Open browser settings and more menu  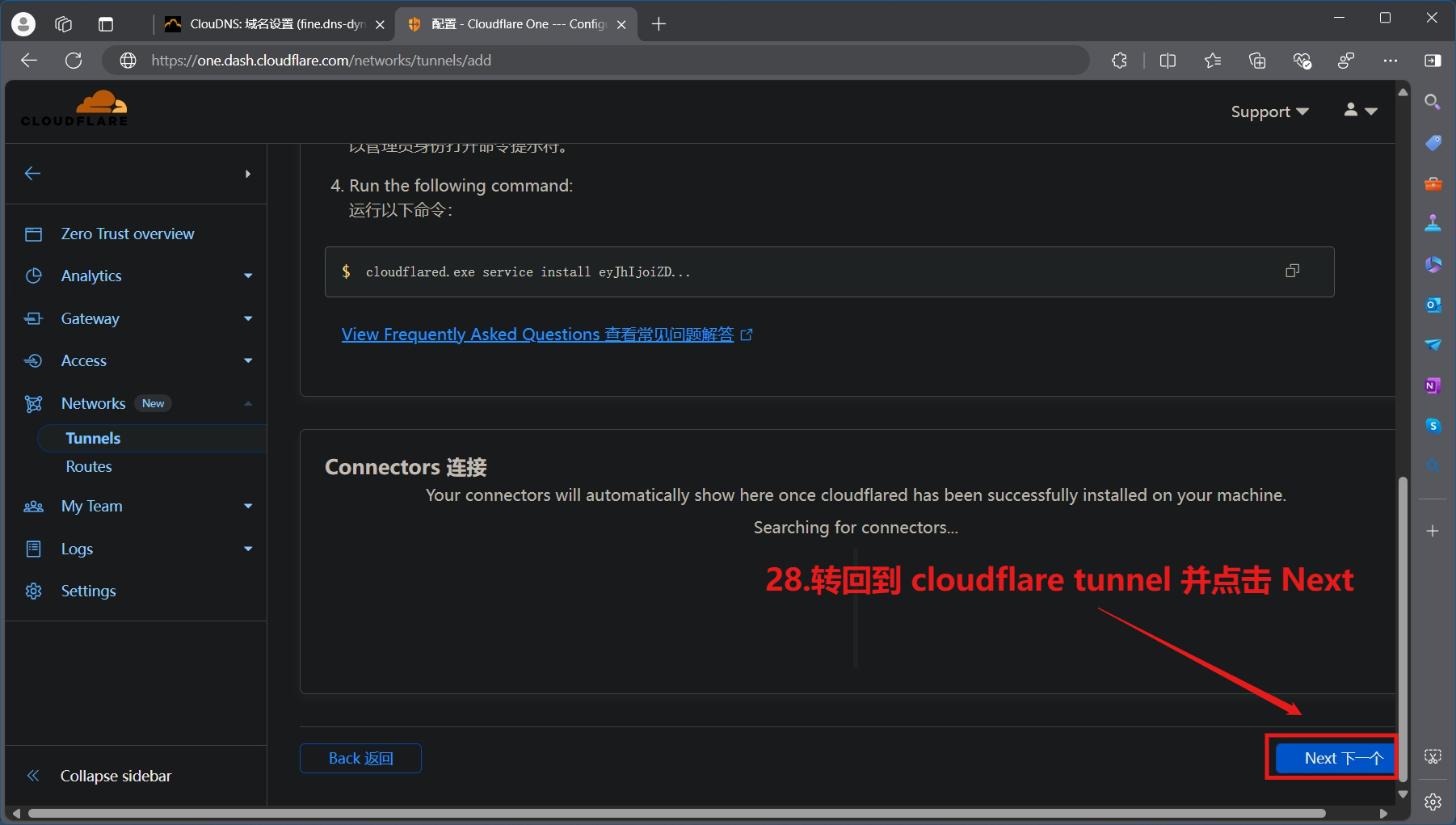[1391, 61]
